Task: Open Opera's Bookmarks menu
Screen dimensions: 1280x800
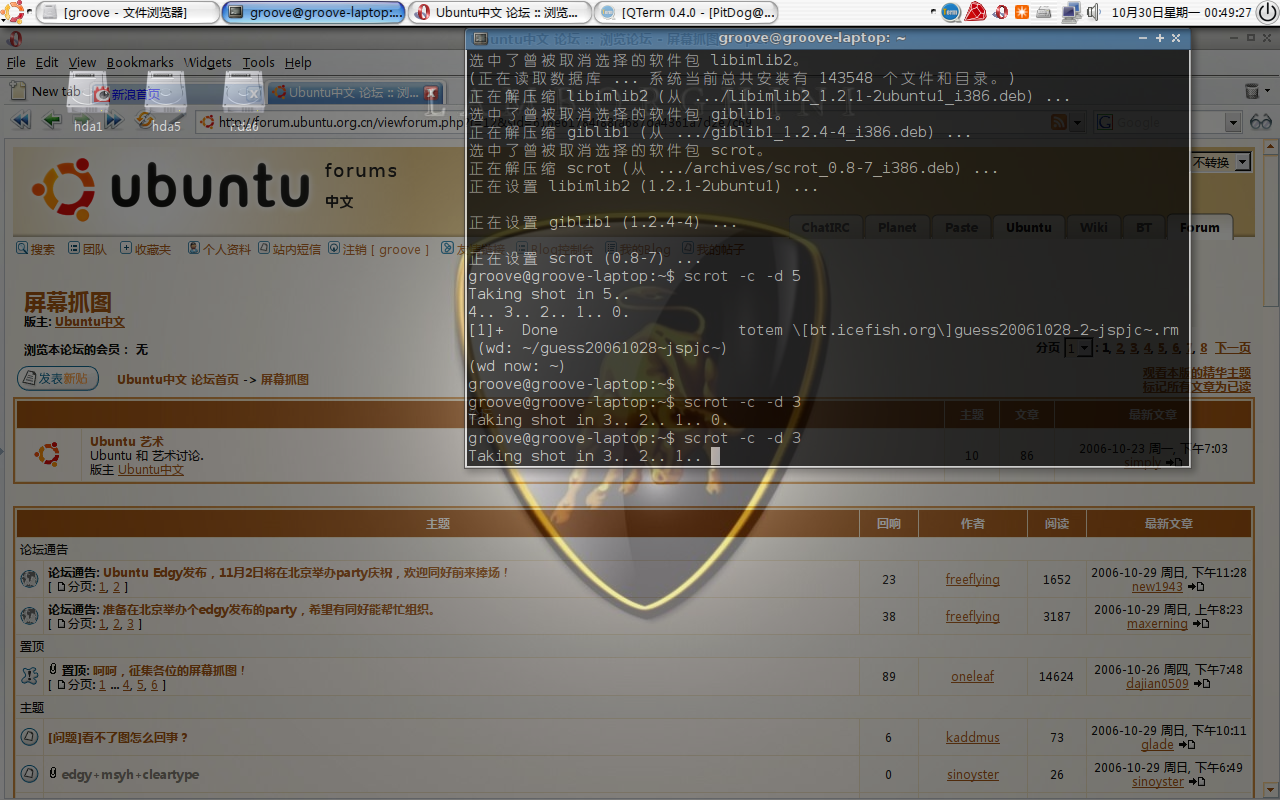Action: [x=140, y=62]
